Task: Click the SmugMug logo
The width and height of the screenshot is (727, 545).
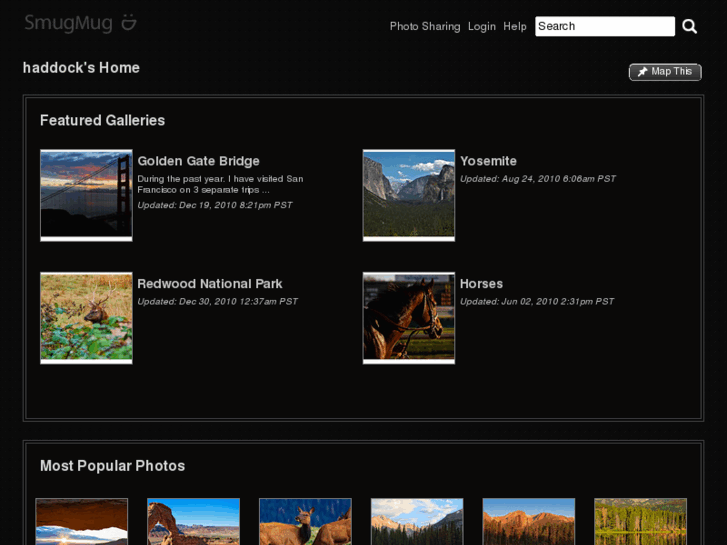Action: pyautogui.click(x=80, y=23)
